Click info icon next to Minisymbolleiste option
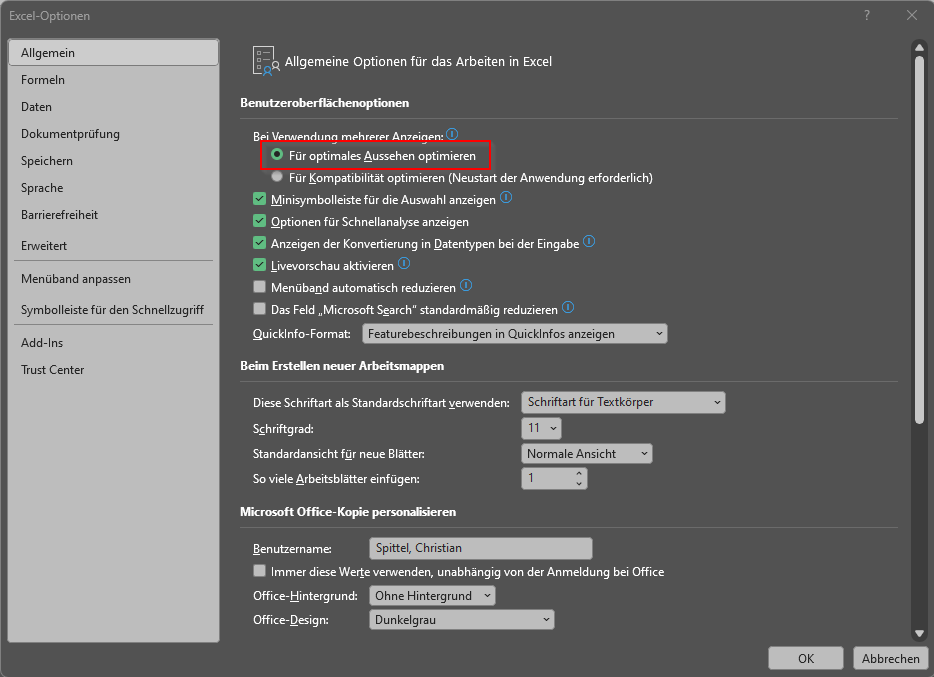The width and height of the screenshot is (934, 677). pyautogui.click(x=506, y=197)
